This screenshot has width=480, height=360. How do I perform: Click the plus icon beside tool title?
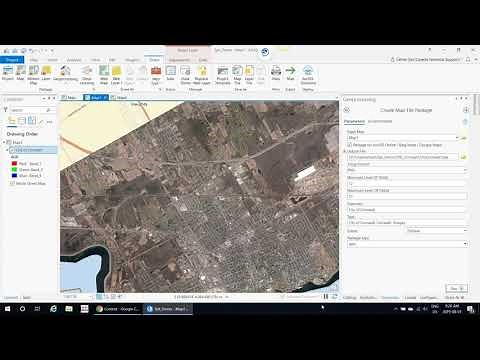tap(466, 110)
